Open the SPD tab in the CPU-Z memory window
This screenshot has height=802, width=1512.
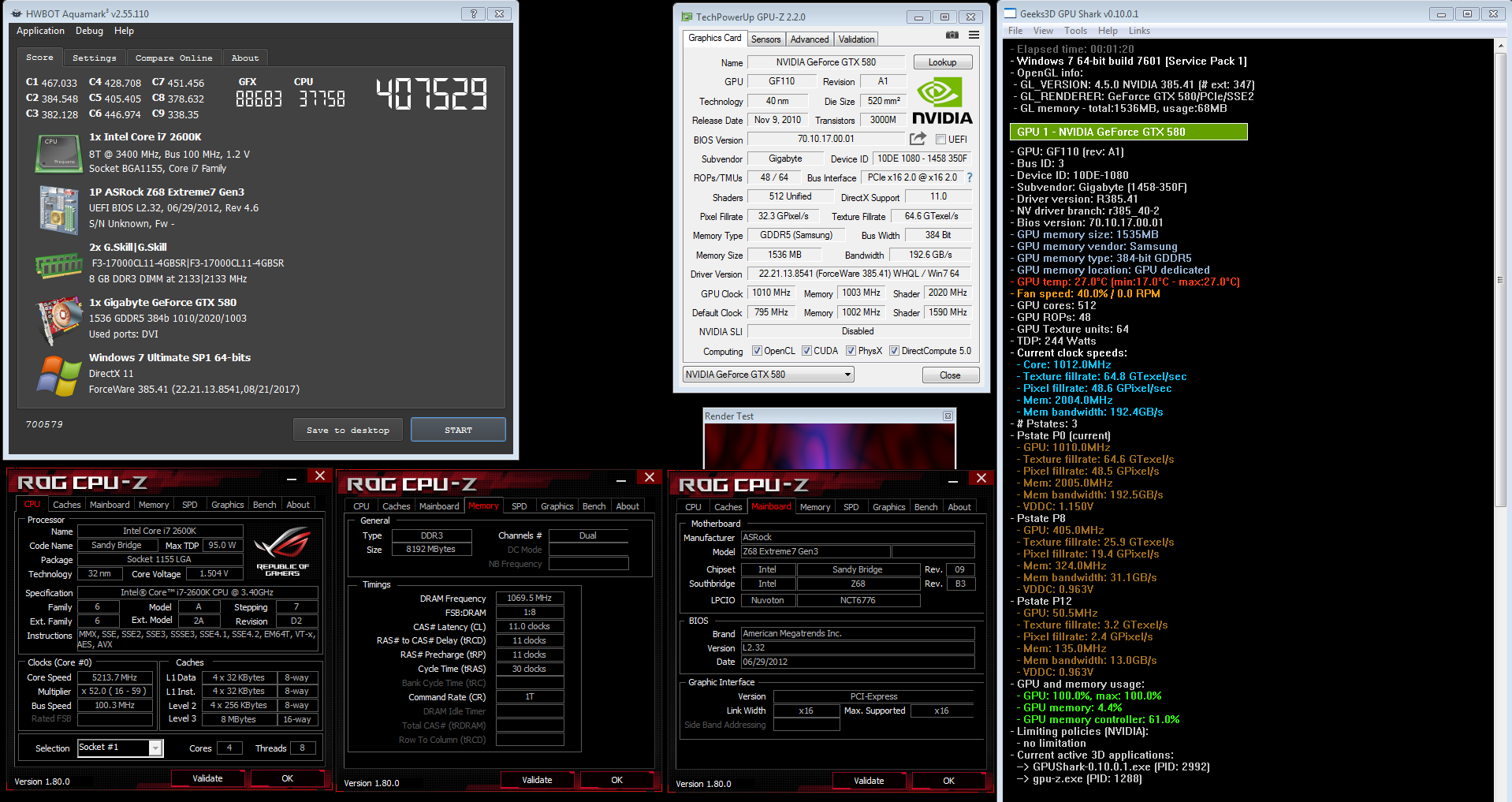click(519, 506)
